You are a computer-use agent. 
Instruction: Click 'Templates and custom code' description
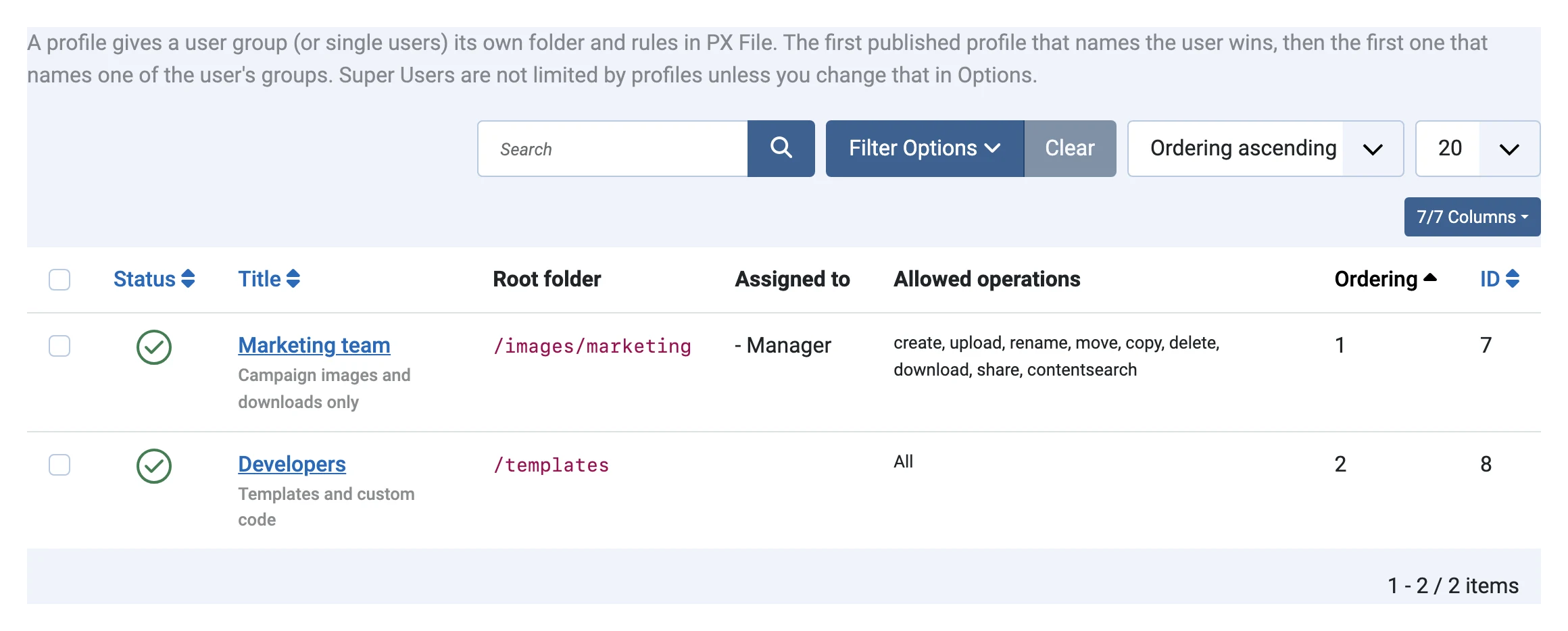pyautogui.click(x=326, y=507)
